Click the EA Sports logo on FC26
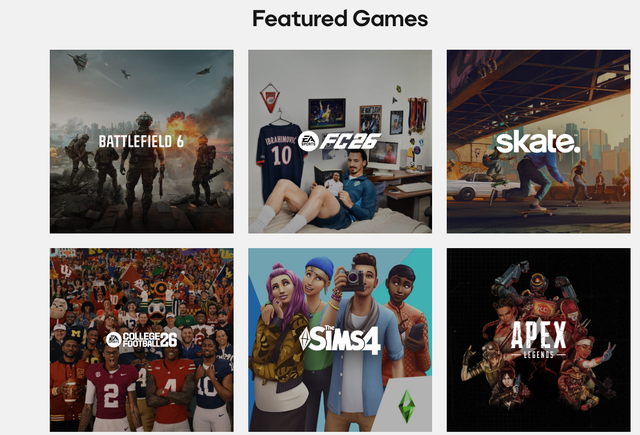This screenshot has width=640, height=435. click(308, 142)
